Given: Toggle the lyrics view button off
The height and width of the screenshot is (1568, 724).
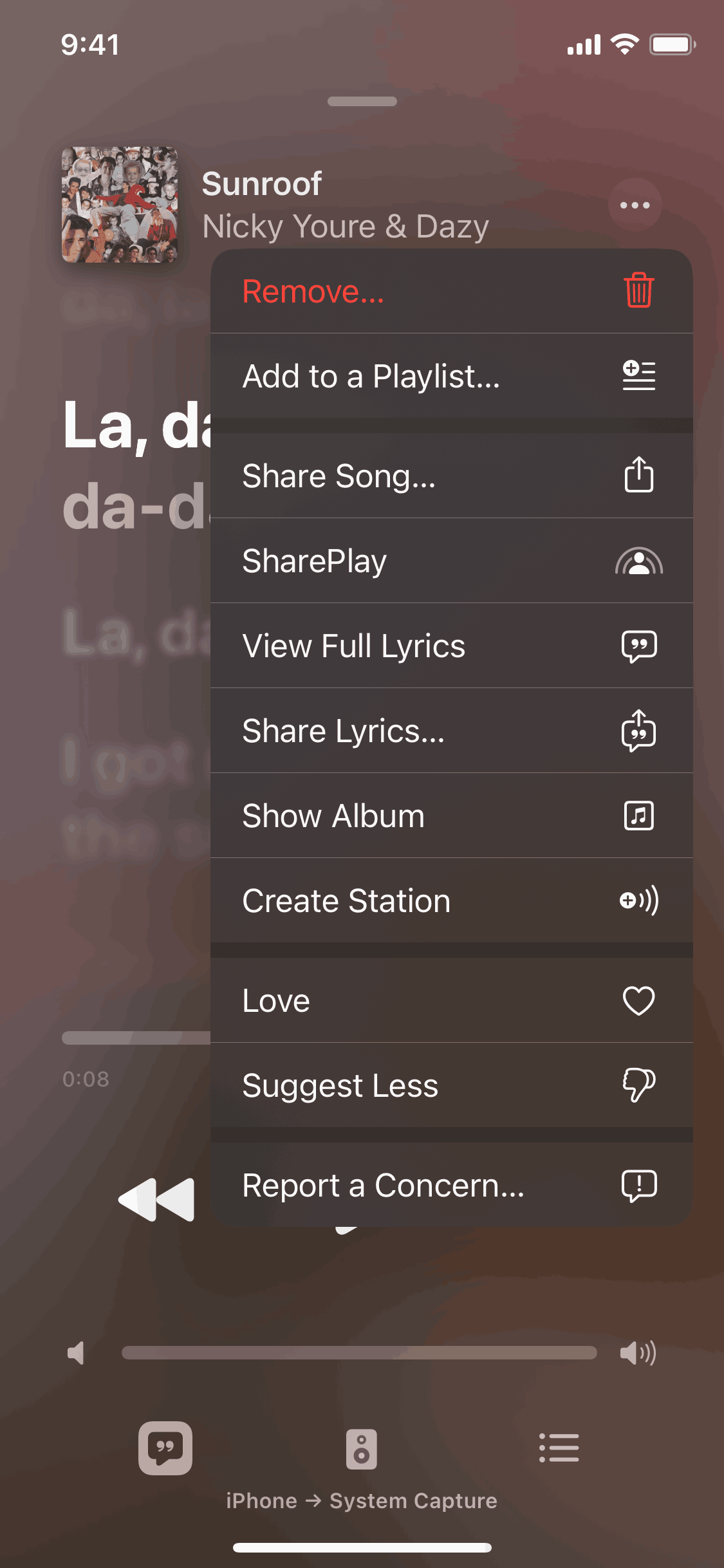Looking at the screenshot, I should (x=165, y=1448).
